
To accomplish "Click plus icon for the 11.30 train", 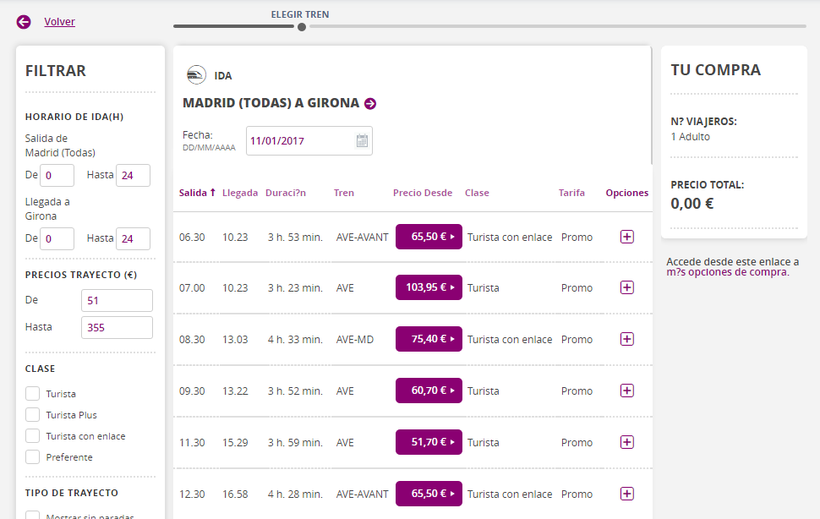I will tap(627, 442).
